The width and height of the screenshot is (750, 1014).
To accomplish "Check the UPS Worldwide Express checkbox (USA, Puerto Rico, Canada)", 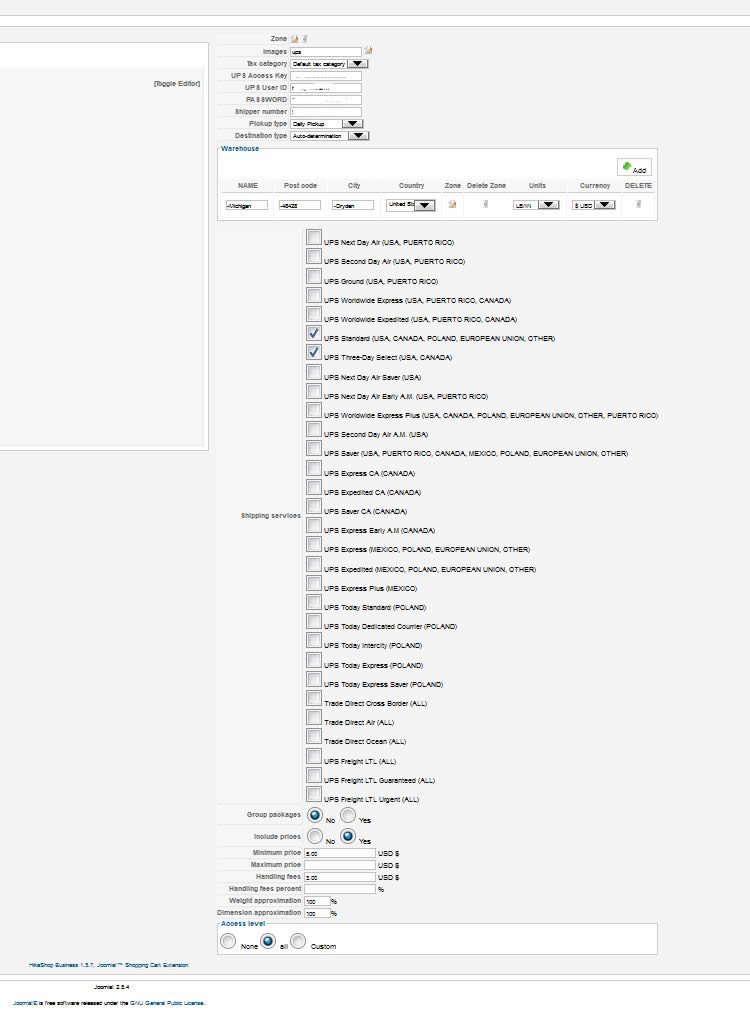I will [314, 296].
